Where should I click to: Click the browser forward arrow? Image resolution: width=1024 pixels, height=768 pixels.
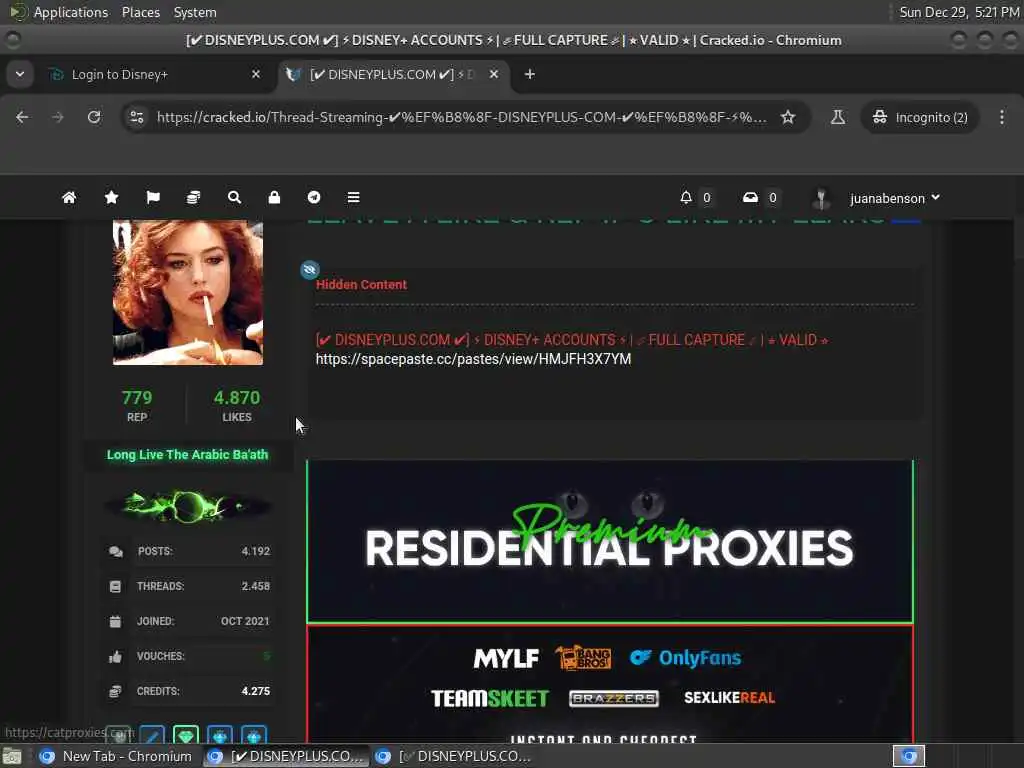point(57,117)
